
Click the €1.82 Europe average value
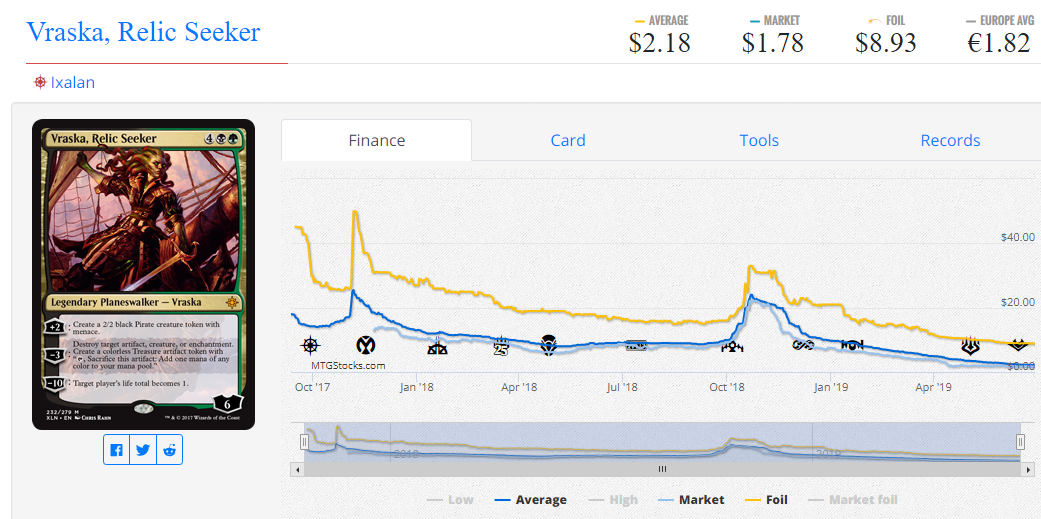click(999, 43)
